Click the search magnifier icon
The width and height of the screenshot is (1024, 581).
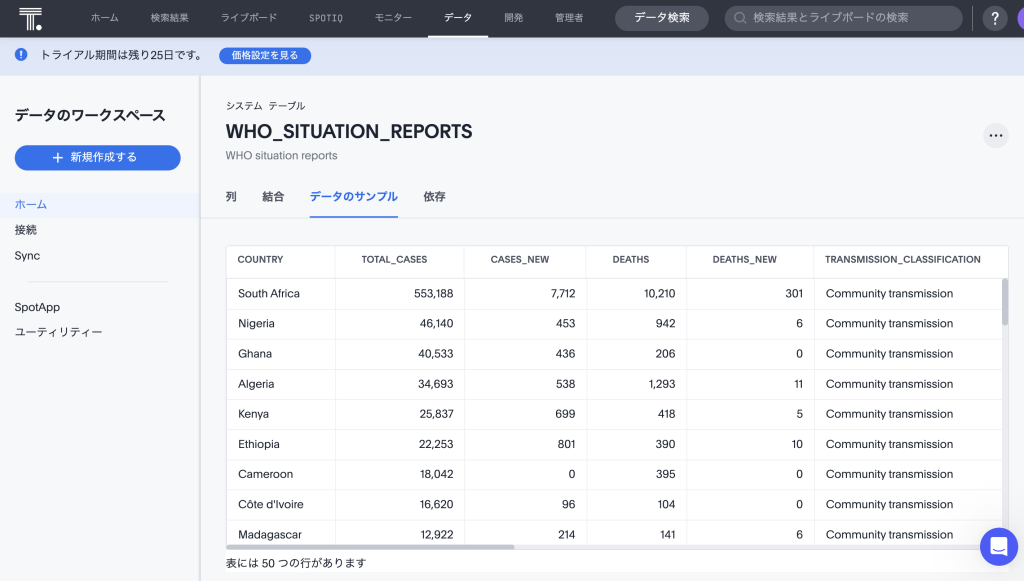click(740, 18)
